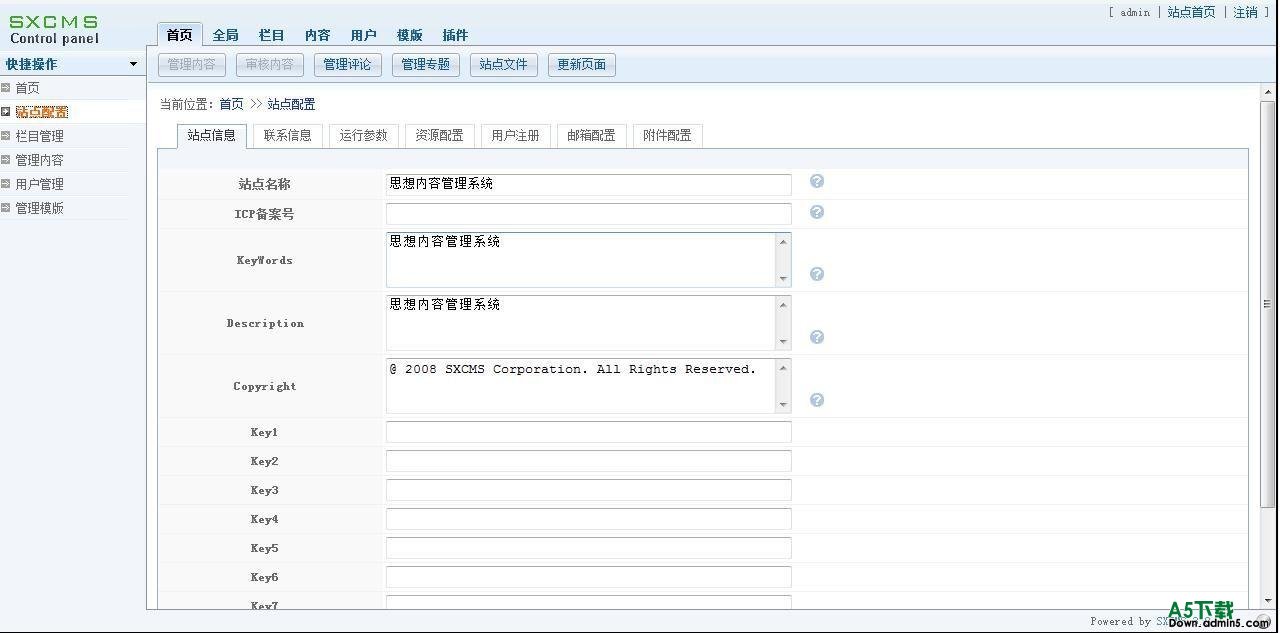
Task: Click the 更新页面 button
Action: coord(582,65)
